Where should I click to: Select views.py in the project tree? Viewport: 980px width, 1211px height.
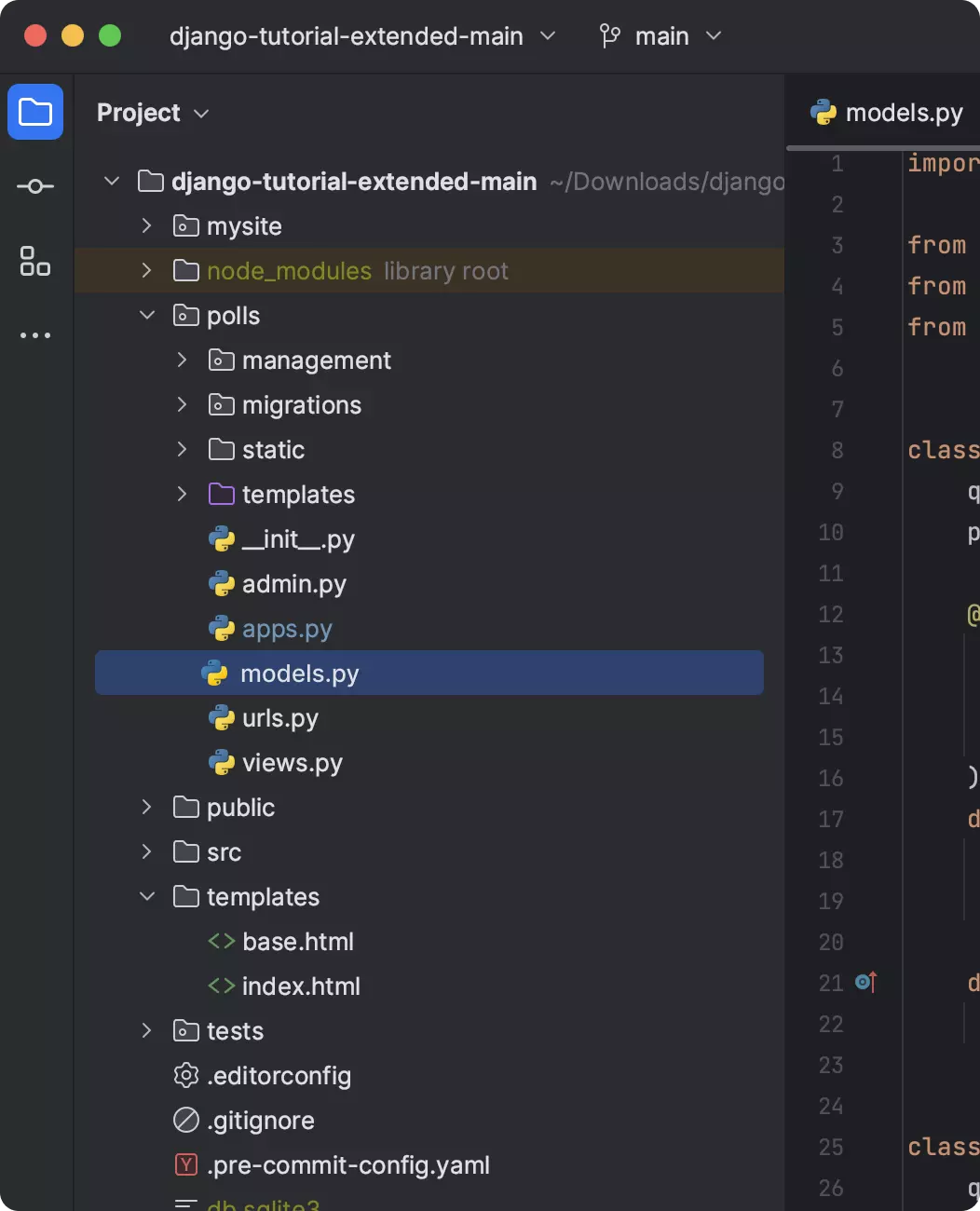click(x=293, y=762)
